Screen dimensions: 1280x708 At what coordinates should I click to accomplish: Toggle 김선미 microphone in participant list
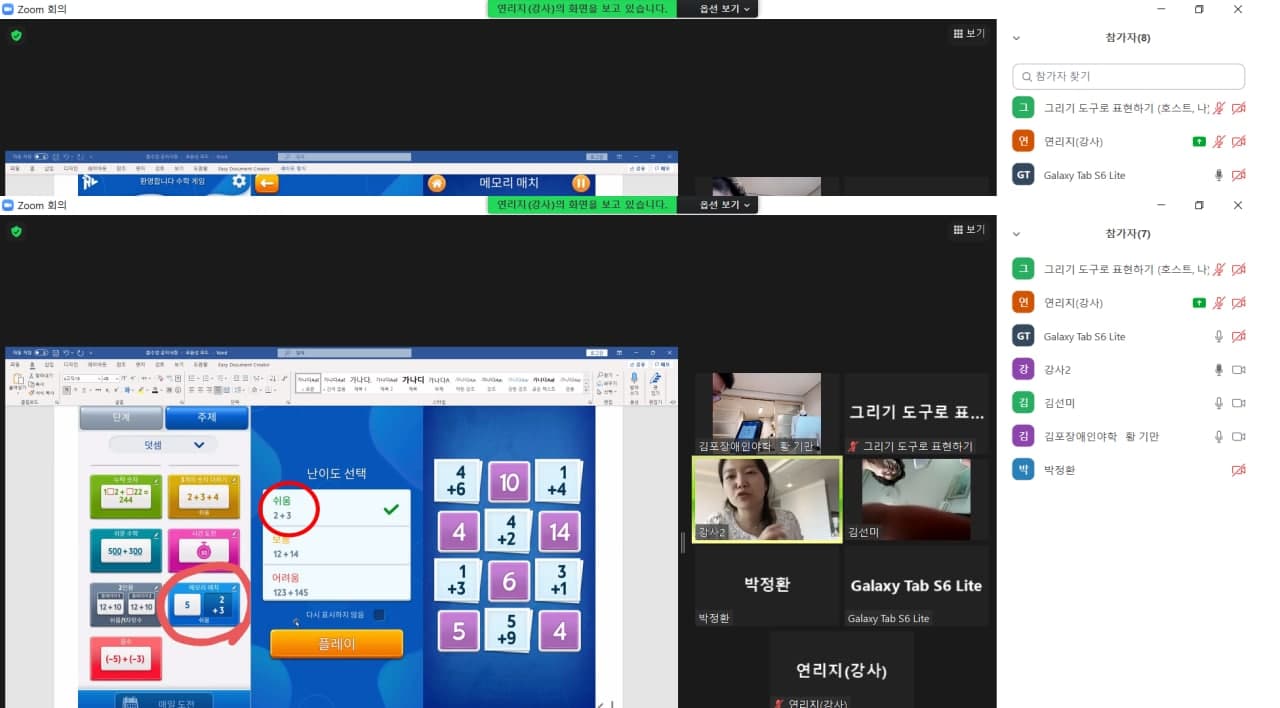pos(1218,403)
